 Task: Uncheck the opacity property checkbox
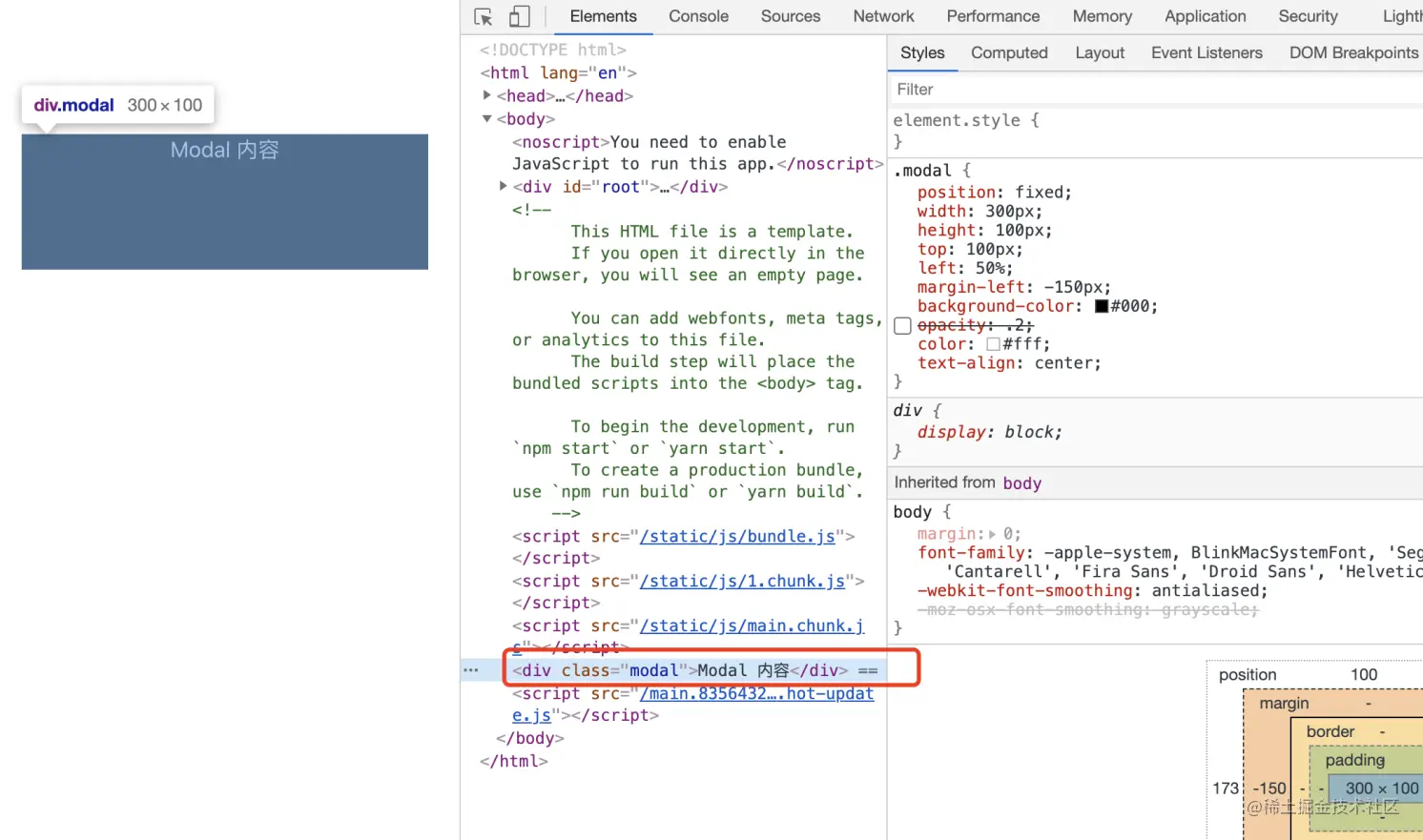pyautogui.click(x=902, y=326)
